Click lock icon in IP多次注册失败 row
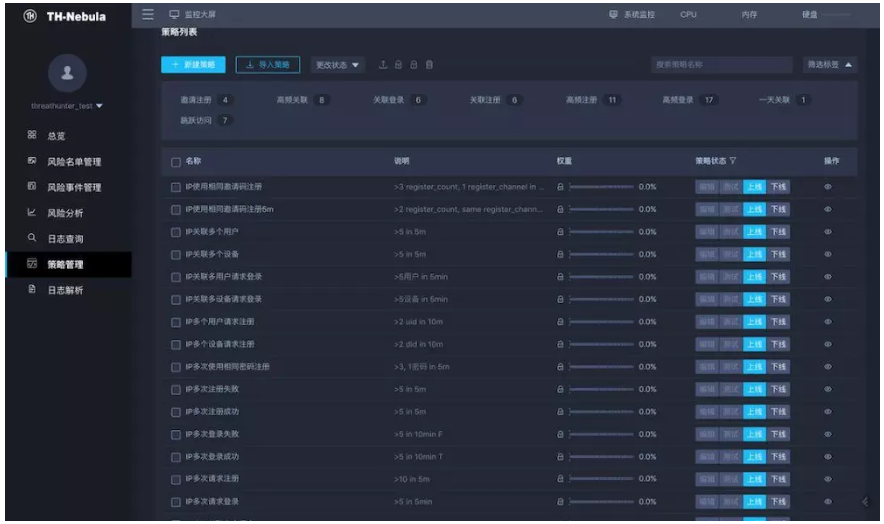This screenshot has height=524, width=884. click(560, 389)
